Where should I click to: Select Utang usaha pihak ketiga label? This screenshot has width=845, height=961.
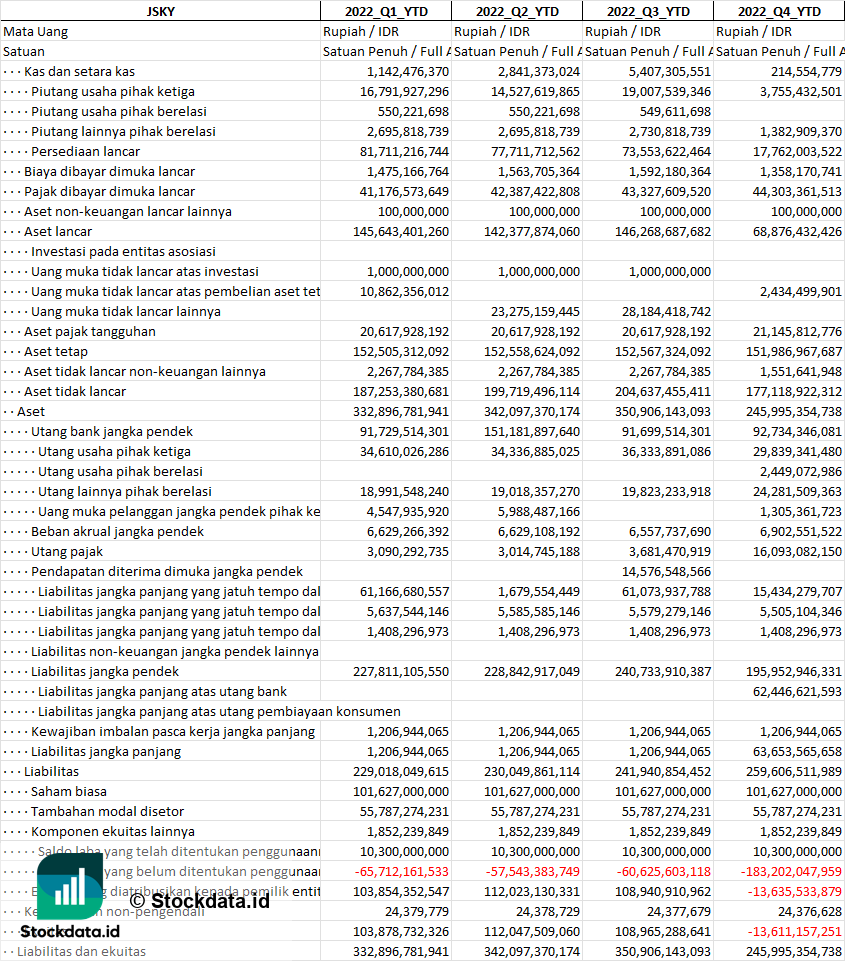click(x=114, y=452)
